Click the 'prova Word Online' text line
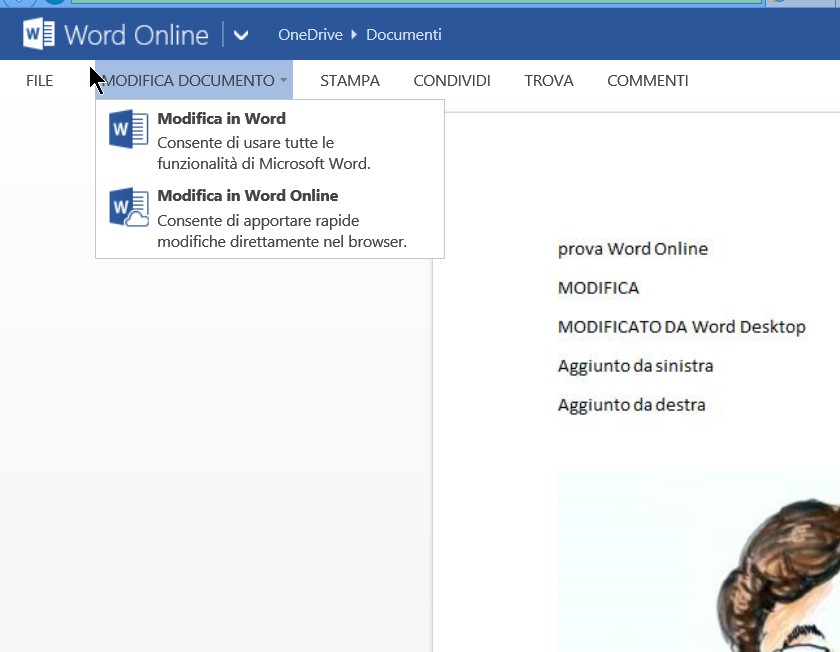The image size is (840, 652). 632,249
